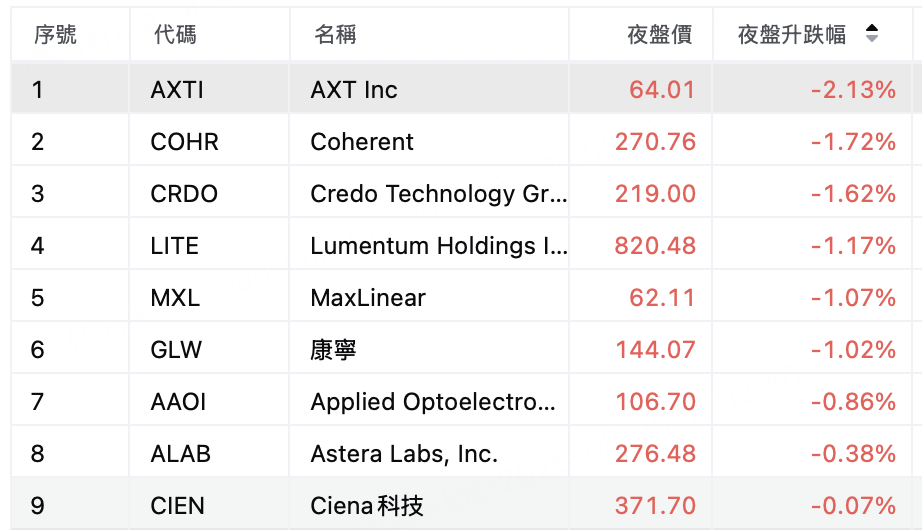Click AXTI change value -2.13%
The height and width of the screenshot is (530, 922).
853,90
